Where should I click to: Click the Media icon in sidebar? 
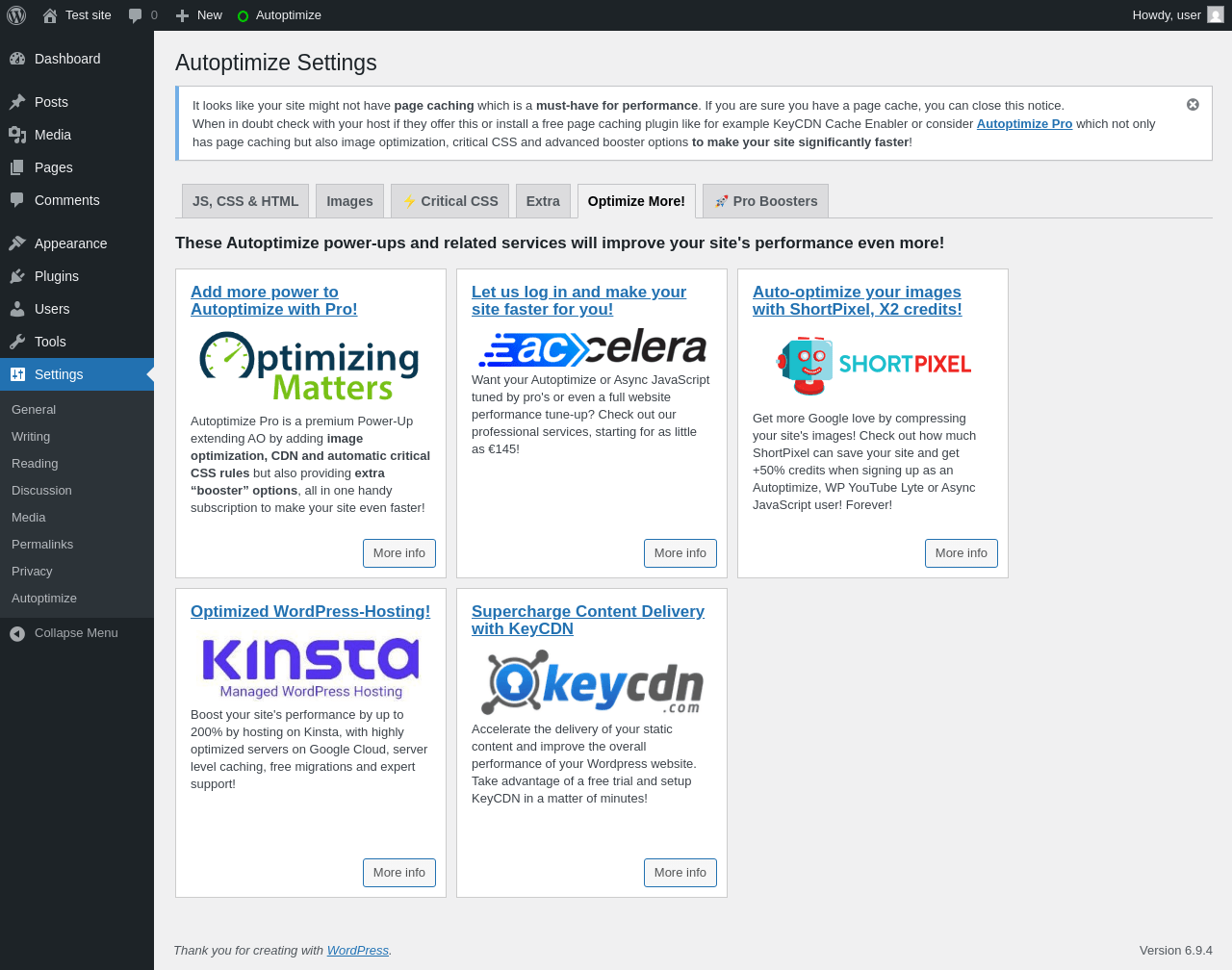17,135
